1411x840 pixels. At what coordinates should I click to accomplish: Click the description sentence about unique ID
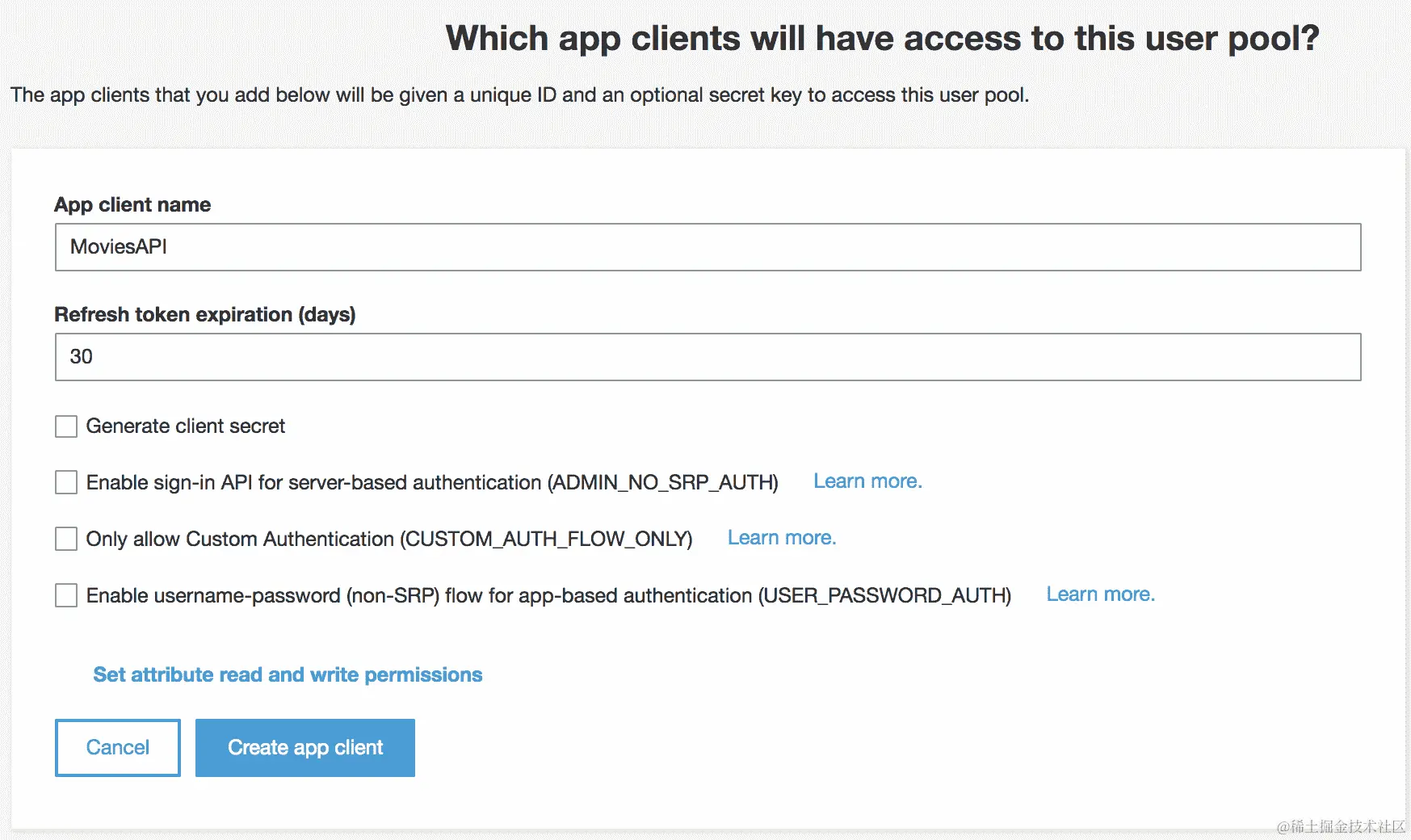pos(519,95)
